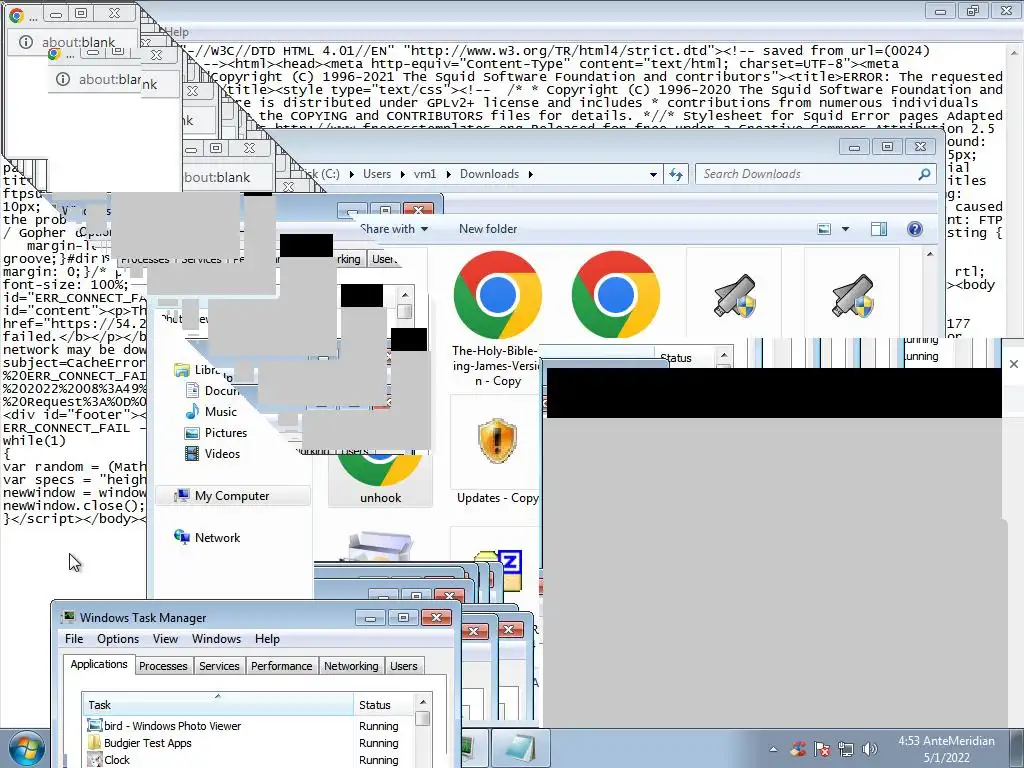Click the taskbar clock showing 4:53

click(x=946, y=749)
